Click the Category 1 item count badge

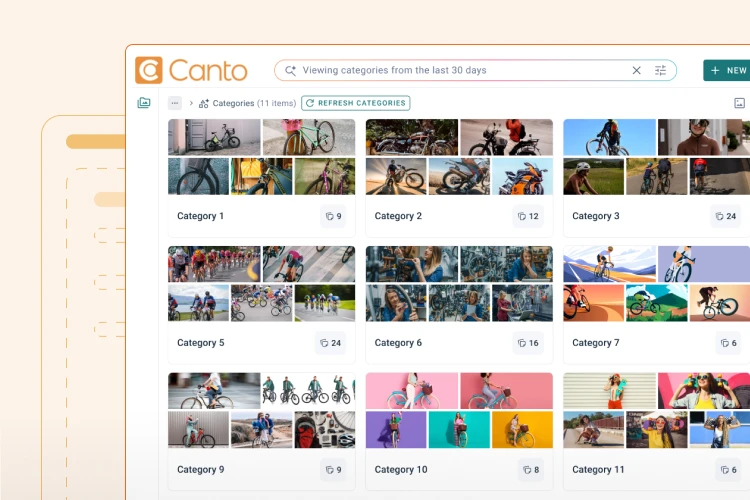(333, 216)
